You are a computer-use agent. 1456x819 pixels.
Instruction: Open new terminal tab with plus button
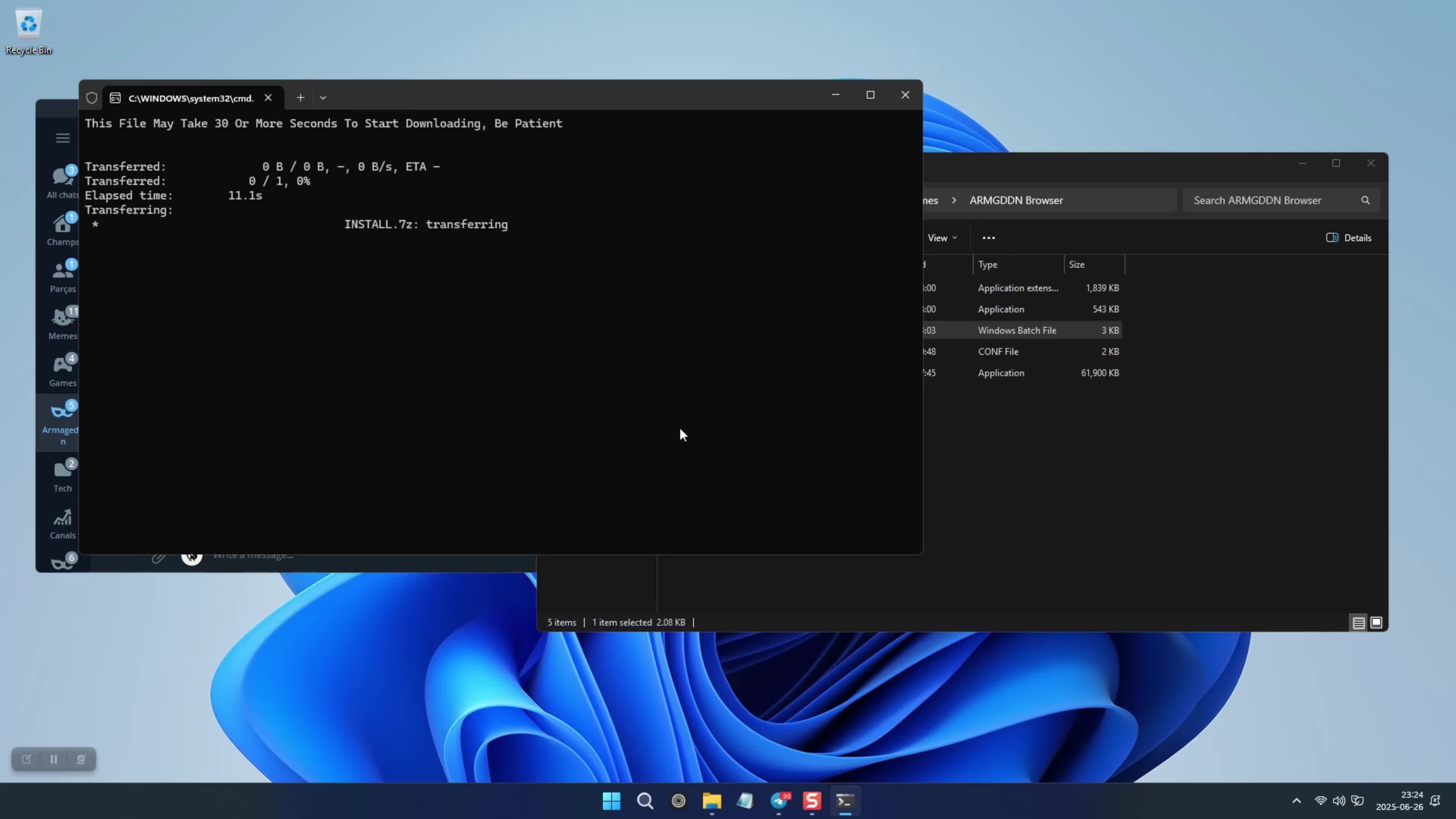click(301, 98)
